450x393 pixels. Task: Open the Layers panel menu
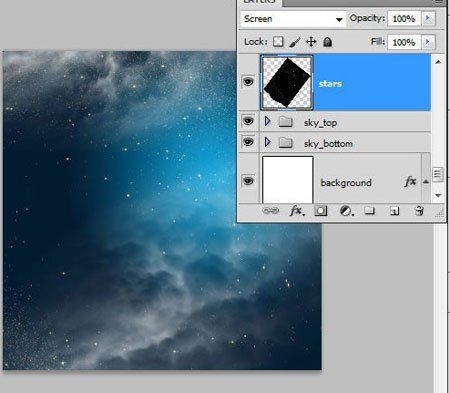pos(440,2)
